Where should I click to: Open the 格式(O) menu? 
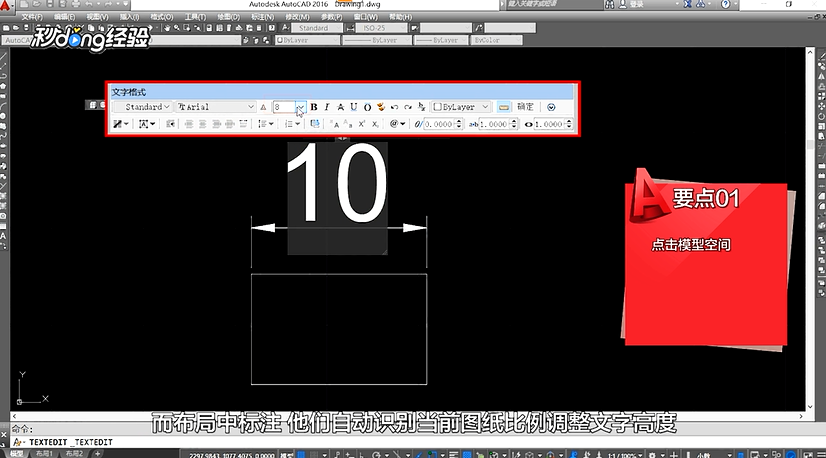(162, 17)
